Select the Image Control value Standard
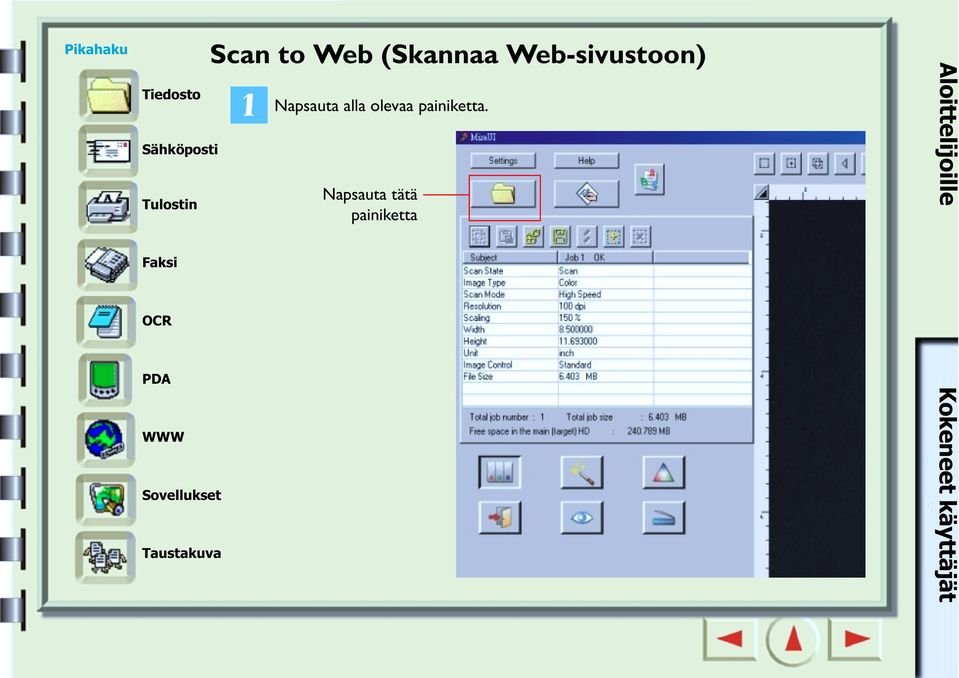This screenshot has width=959, height=678. (x=575, y=364)
